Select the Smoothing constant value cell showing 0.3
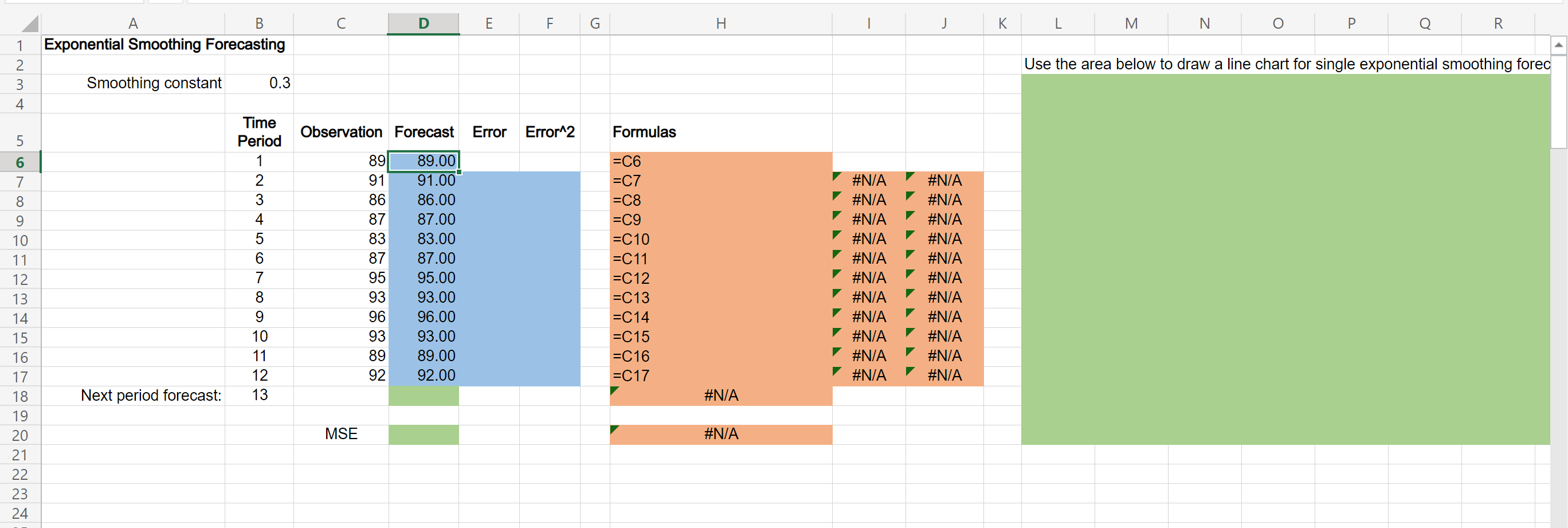This screenshot has width=1568, height=528. click(259, 83)
